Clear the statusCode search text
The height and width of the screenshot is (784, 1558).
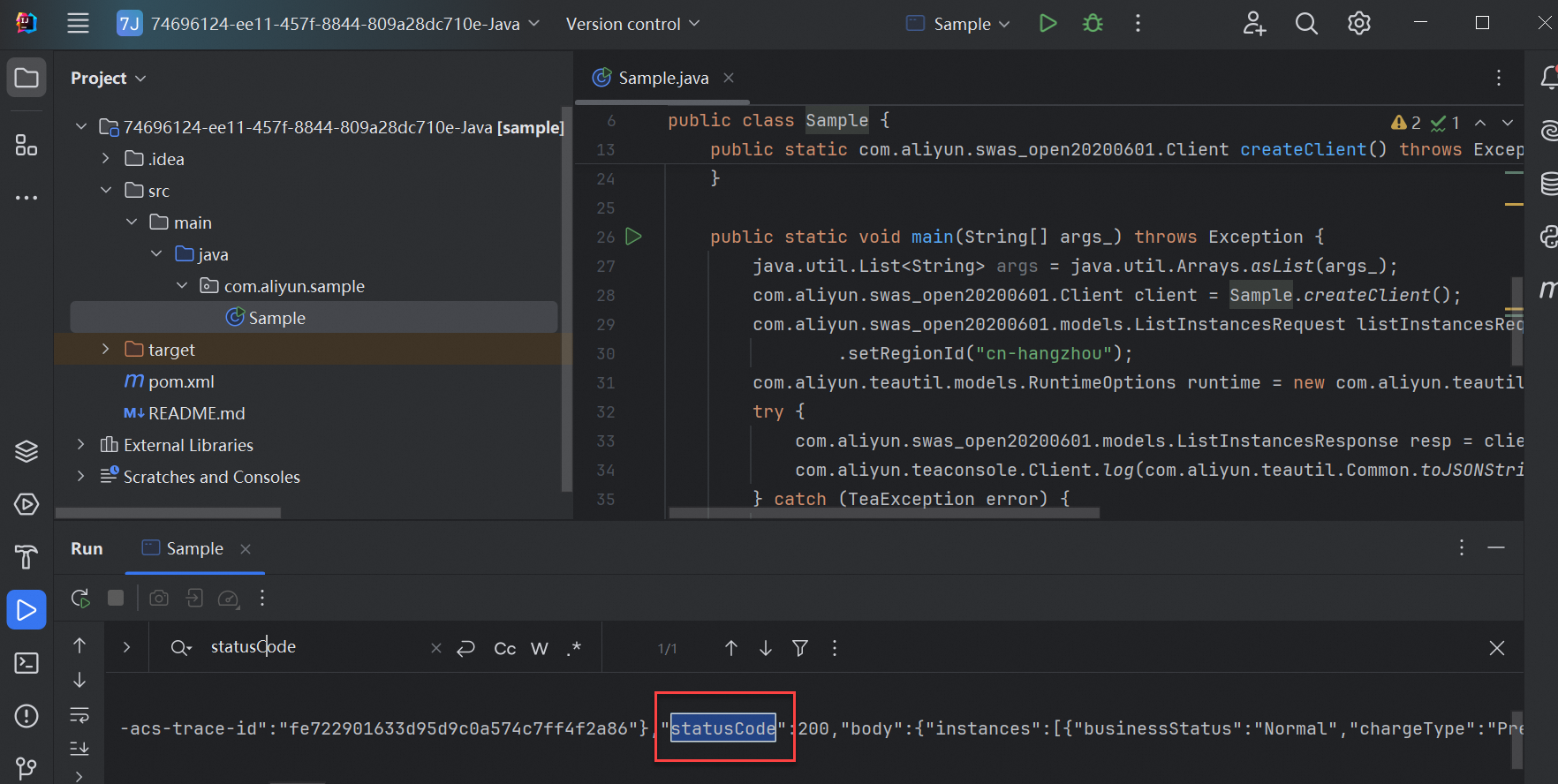click(x=436, y=648)
